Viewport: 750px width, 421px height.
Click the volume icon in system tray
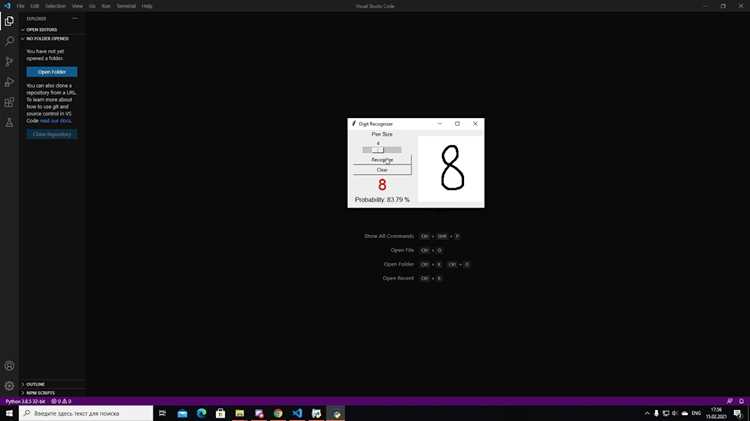(675, 413)
